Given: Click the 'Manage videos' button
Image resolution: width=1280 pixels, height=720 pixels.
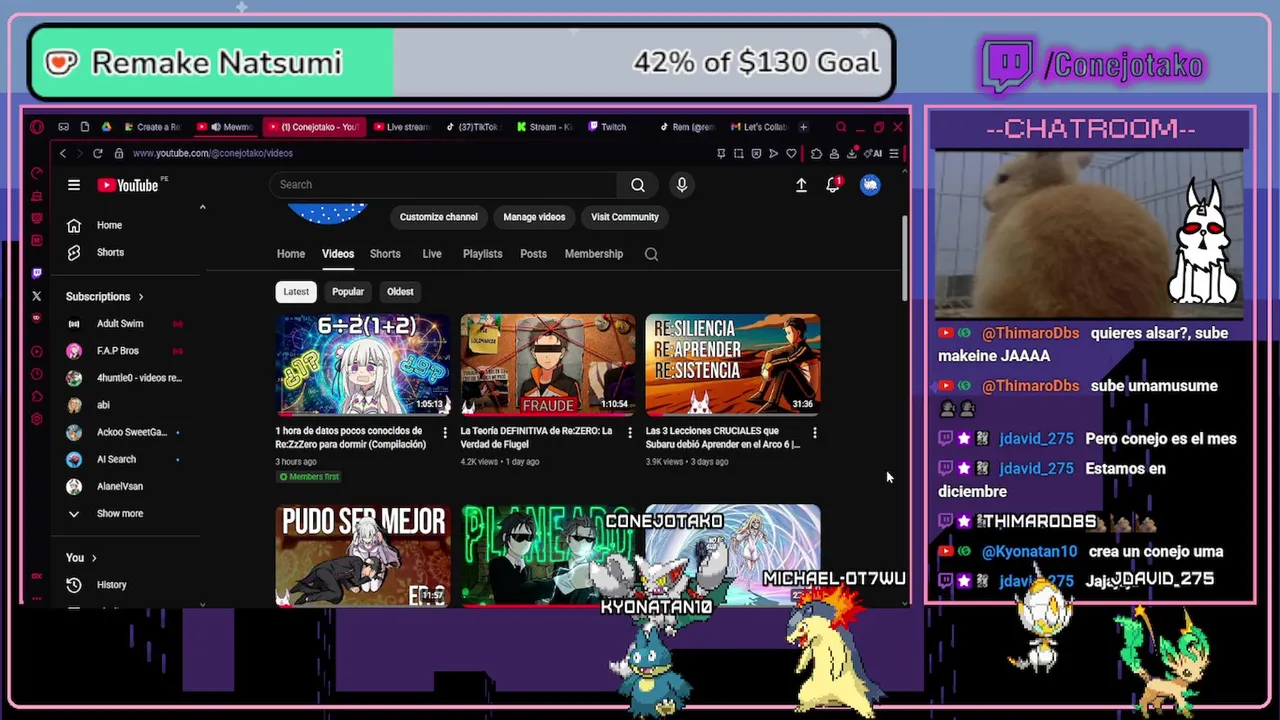Looking at the screenshot, I should (x=534, y=217).
